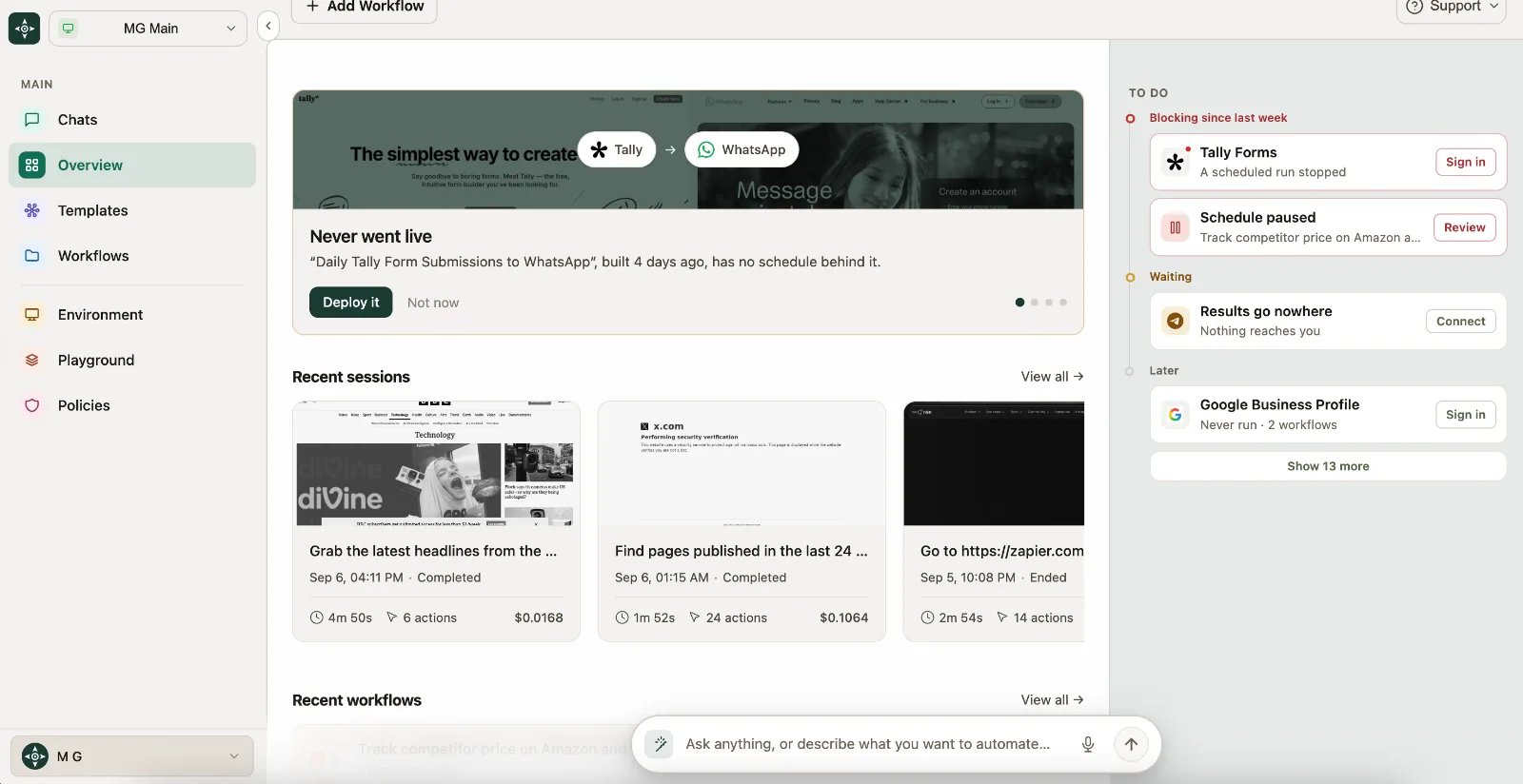Image resolution: width=1523 pixels, height=784 pixels.
Task: Click the Tally Forms asterisk icon
Action: pyautogui.click(x=1176, y=163)
